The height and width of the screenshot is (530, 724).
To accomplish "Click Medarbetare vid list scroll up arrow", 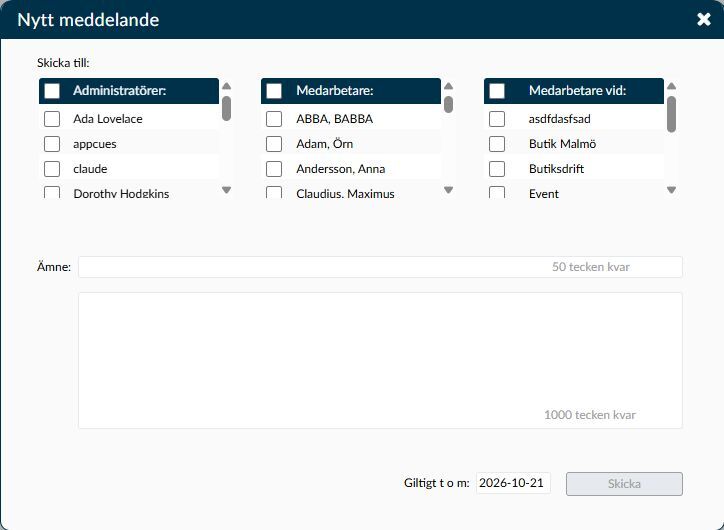I will (671, 86).
